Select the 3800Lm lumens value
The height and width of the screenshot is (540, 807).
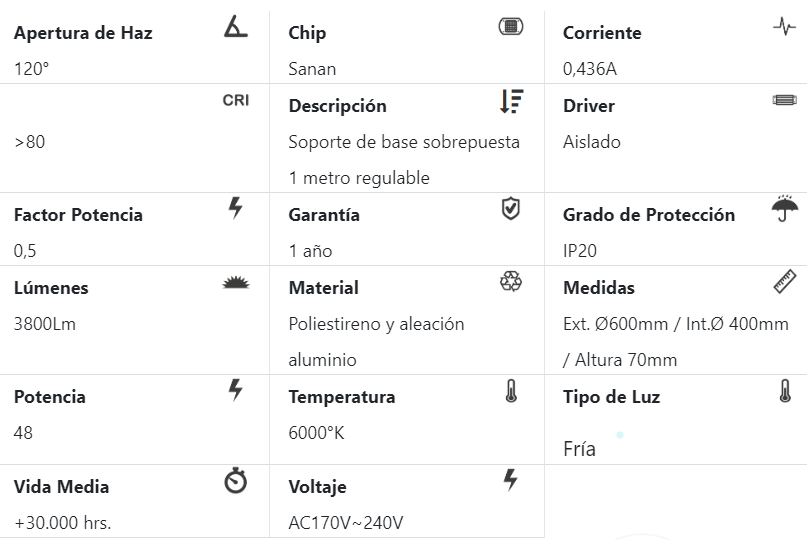45,324
